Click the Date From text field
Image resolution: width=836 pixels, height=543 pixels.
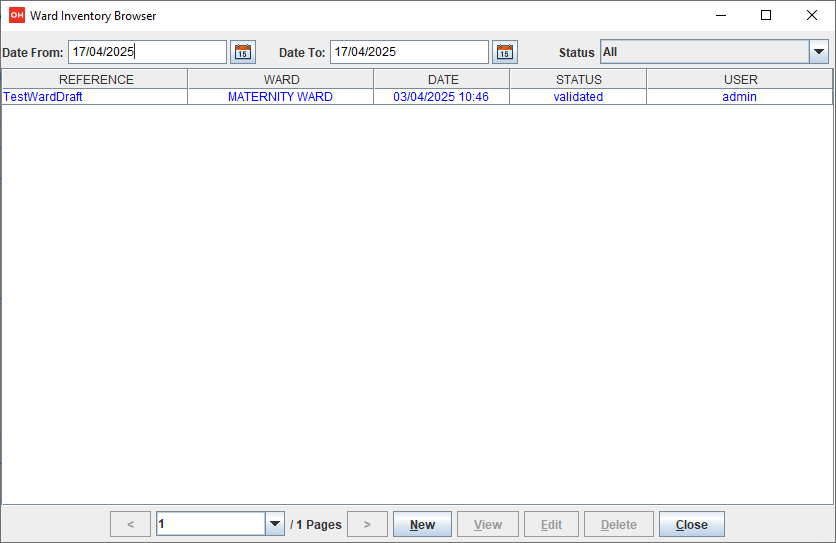tap(147, 52)
